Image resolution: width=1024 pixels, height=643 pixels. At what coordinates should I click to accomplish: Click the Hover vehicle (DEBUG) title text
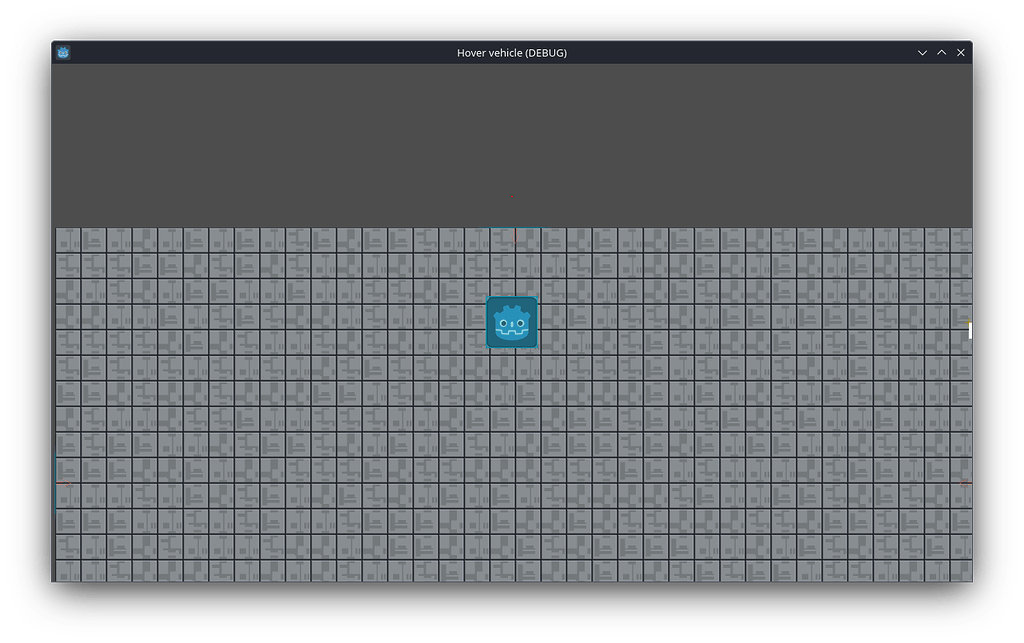click(x=512, y=52)
